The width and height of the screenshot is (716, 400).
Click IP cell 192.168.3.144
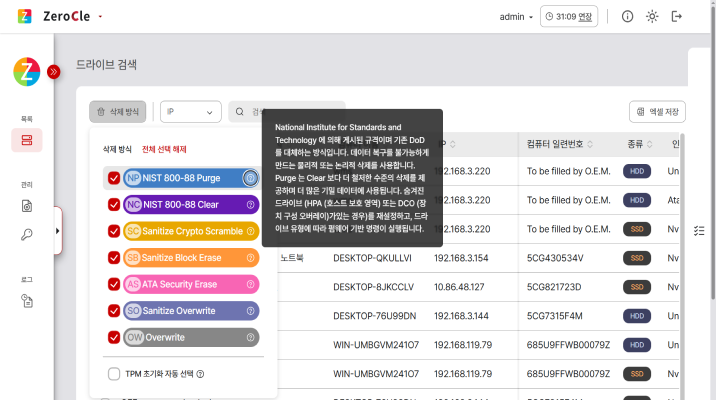(461, 316)
